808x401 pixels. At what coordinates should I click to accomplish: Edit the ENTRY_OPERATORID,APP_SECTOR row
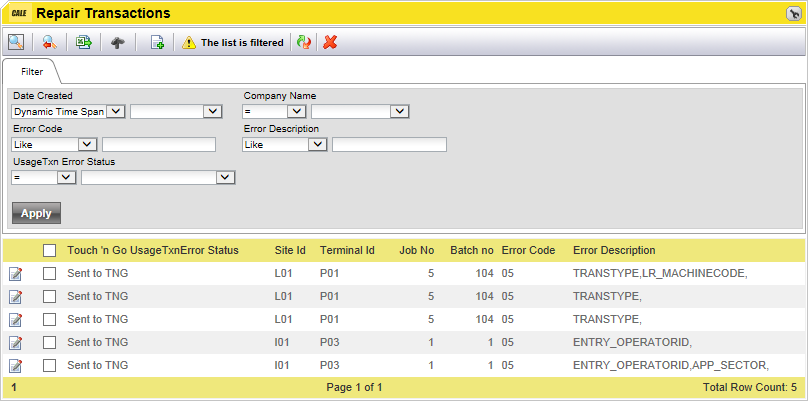pyautogui.click(x=15, y=365)
